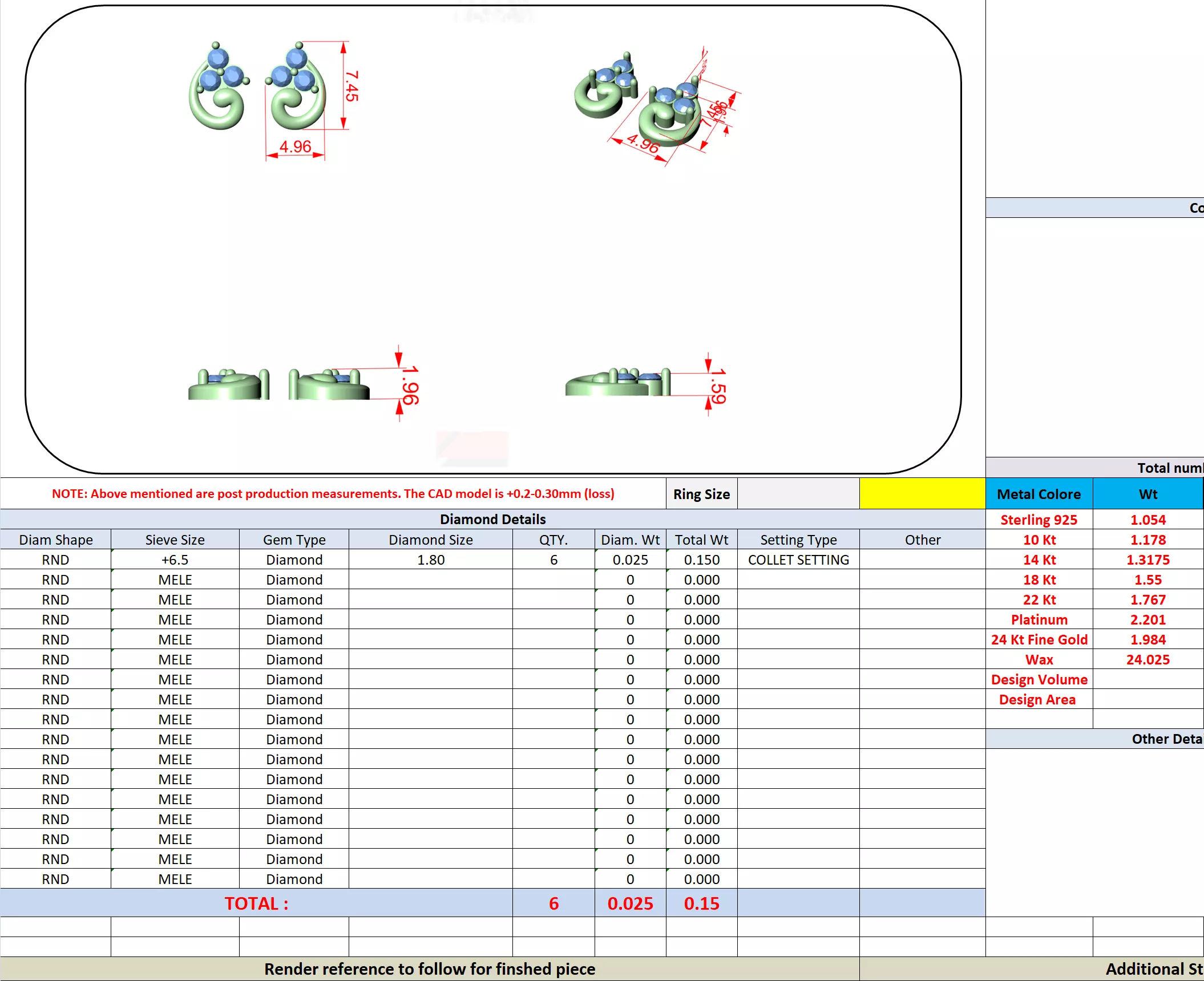
Task: Select the empty Design Volume value cell
Action: pyautogui.click(x=1148, y=679)
